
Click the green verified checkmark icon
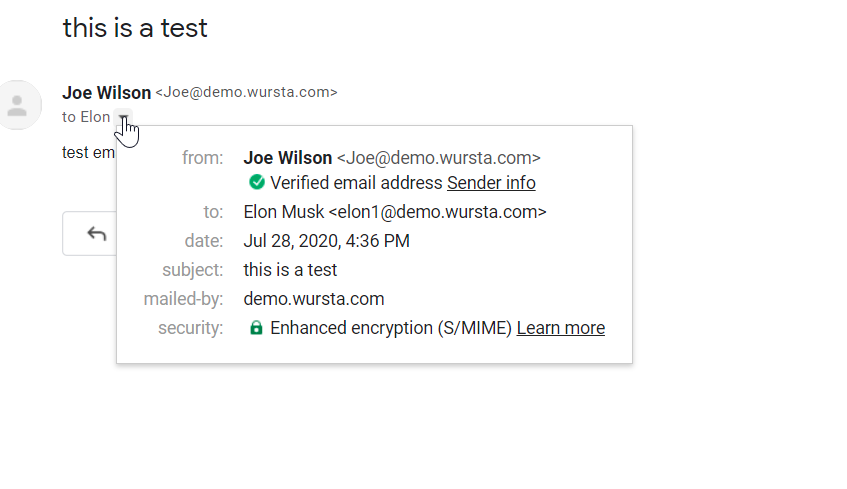[x=257, y=182]
